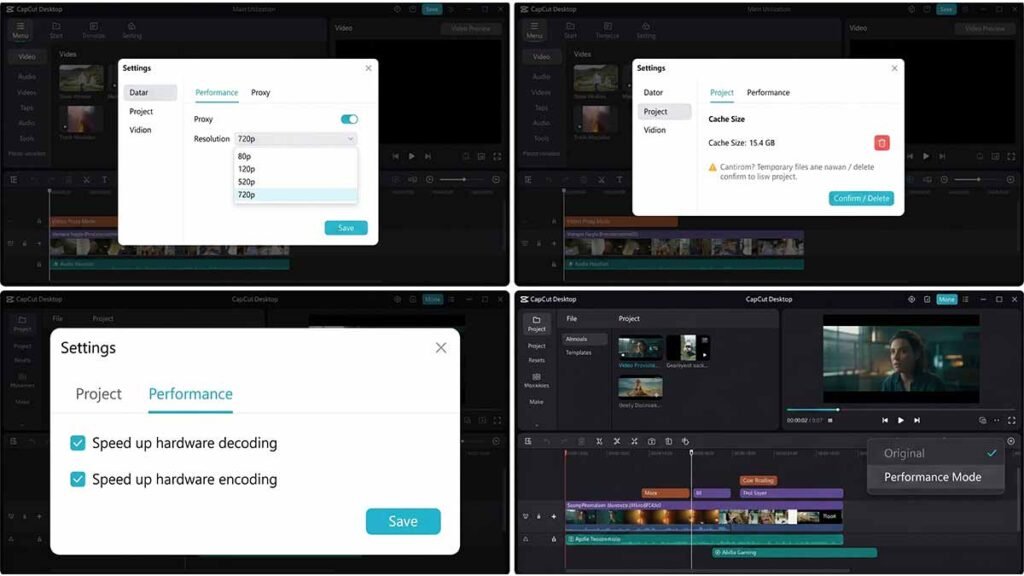Toggle the Proxy switch in the Proxy settings dialog

coord(349,119)
